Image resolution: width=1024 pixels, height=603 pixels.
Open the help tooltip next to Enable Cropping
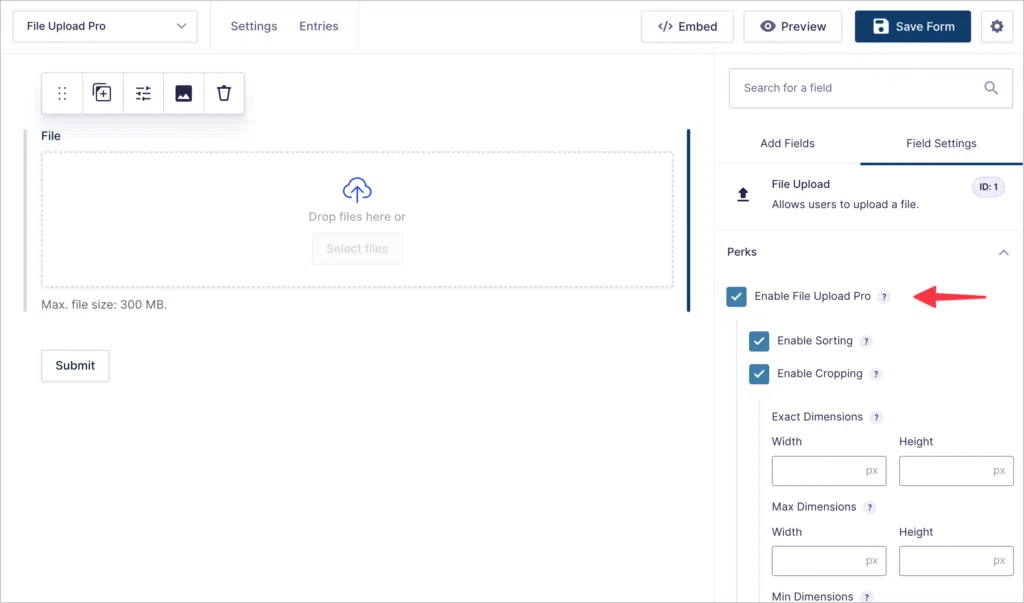(x=877, y=374)
